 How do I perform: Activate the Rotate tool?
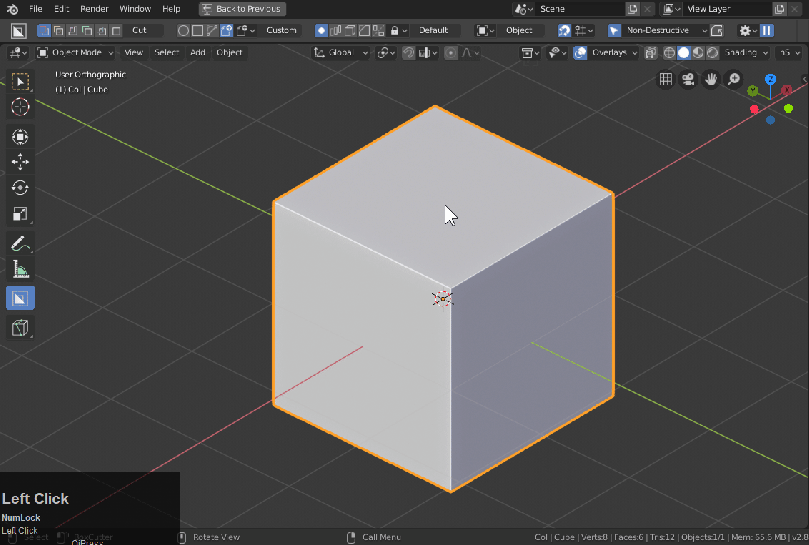pyautogui.click(x=20, y=188)
